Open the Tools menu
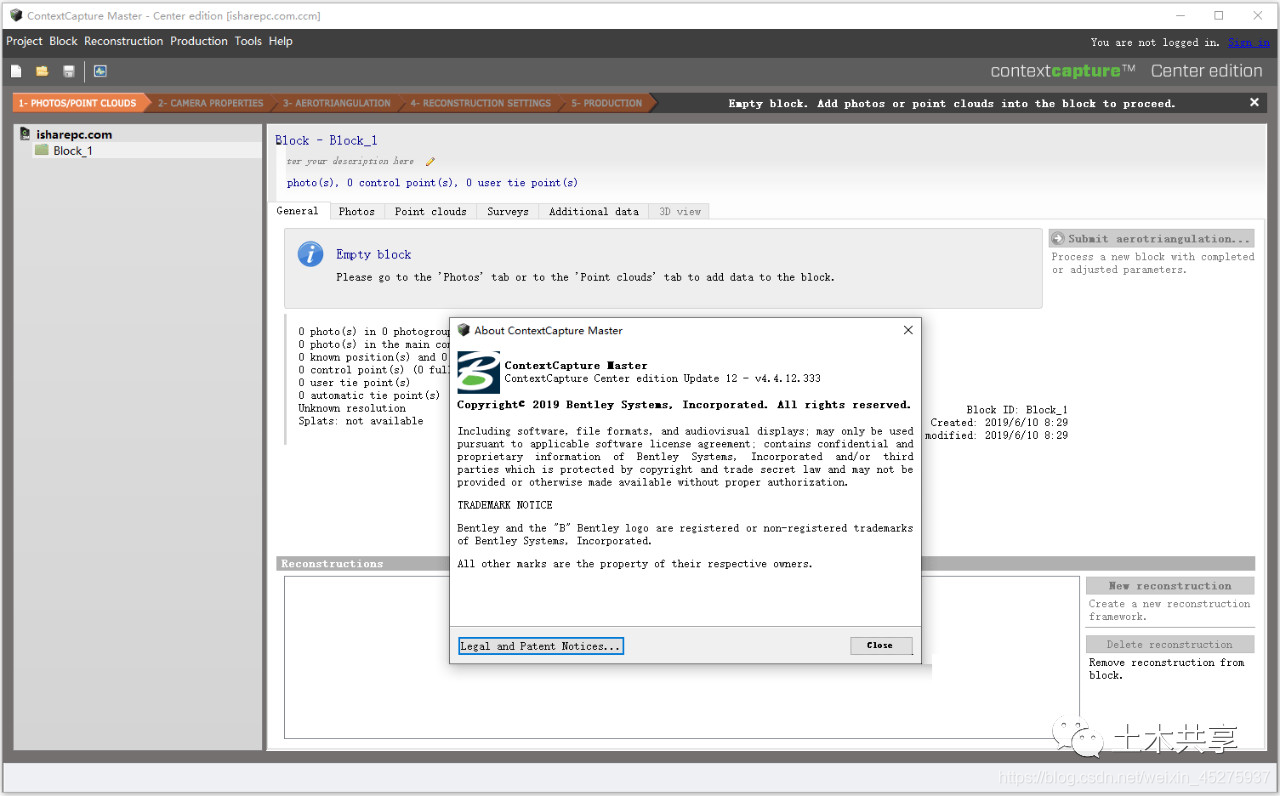This screenshot has width=1280, height=796. (x=248, y=41)
